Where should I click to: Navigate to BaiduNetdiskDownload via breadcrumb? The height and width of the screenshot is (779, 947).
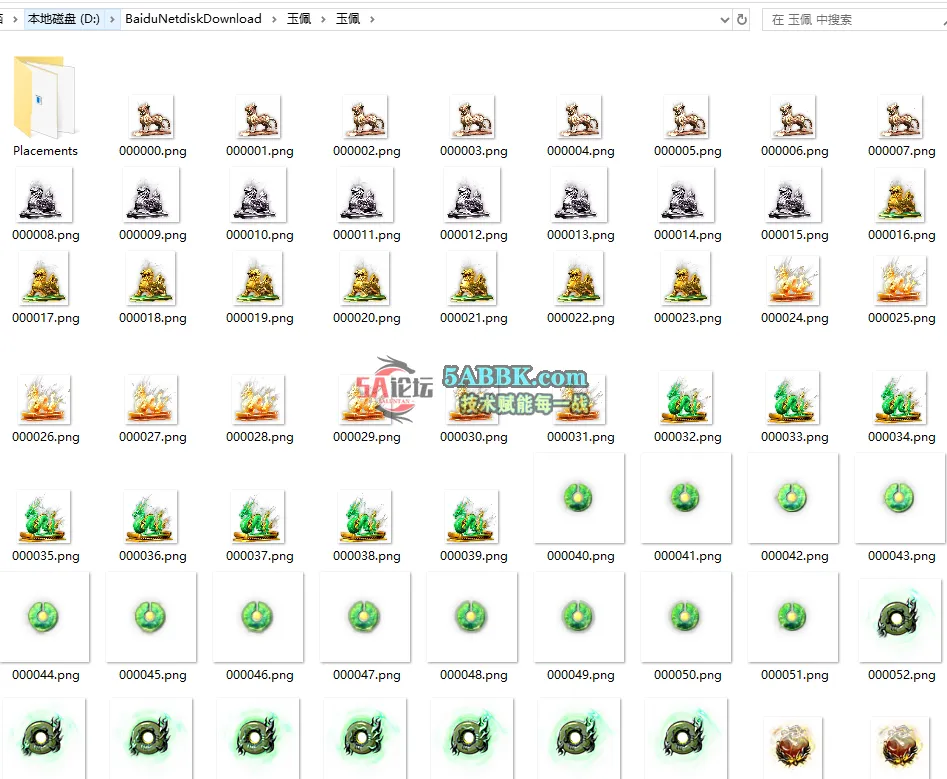point(193,18)
